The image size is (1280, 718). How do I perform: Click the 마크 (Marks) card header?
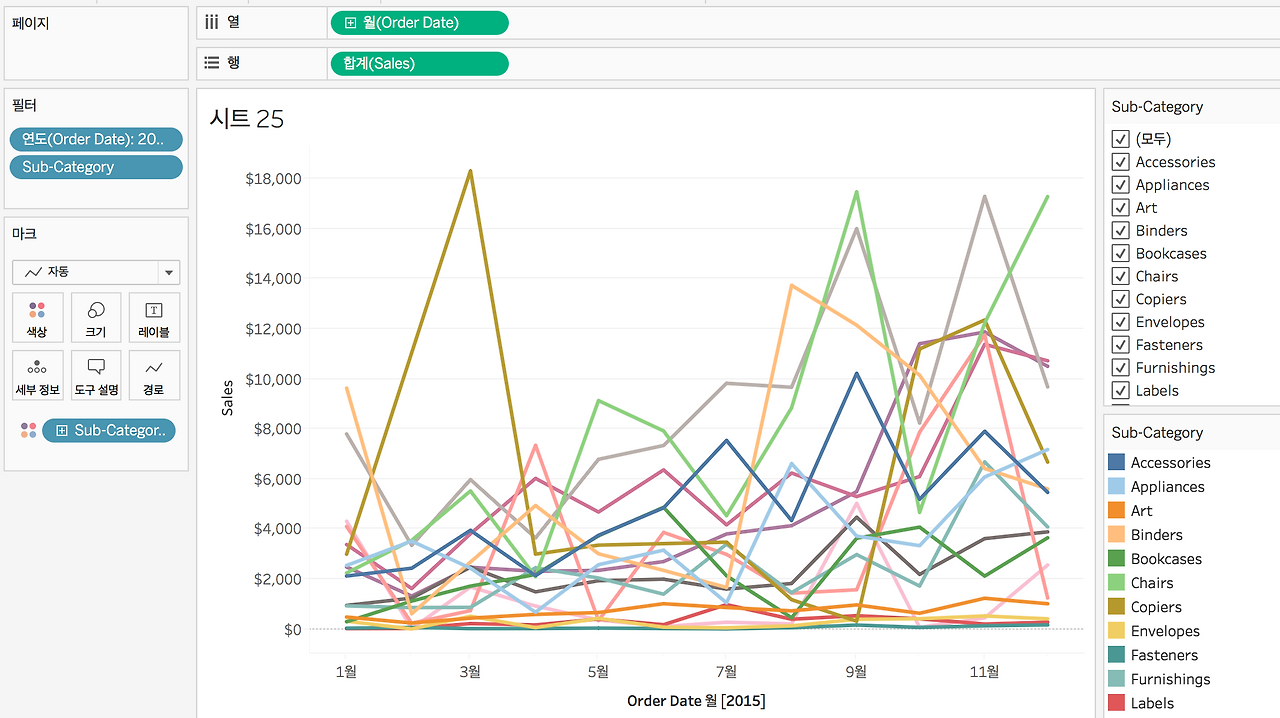24,233
